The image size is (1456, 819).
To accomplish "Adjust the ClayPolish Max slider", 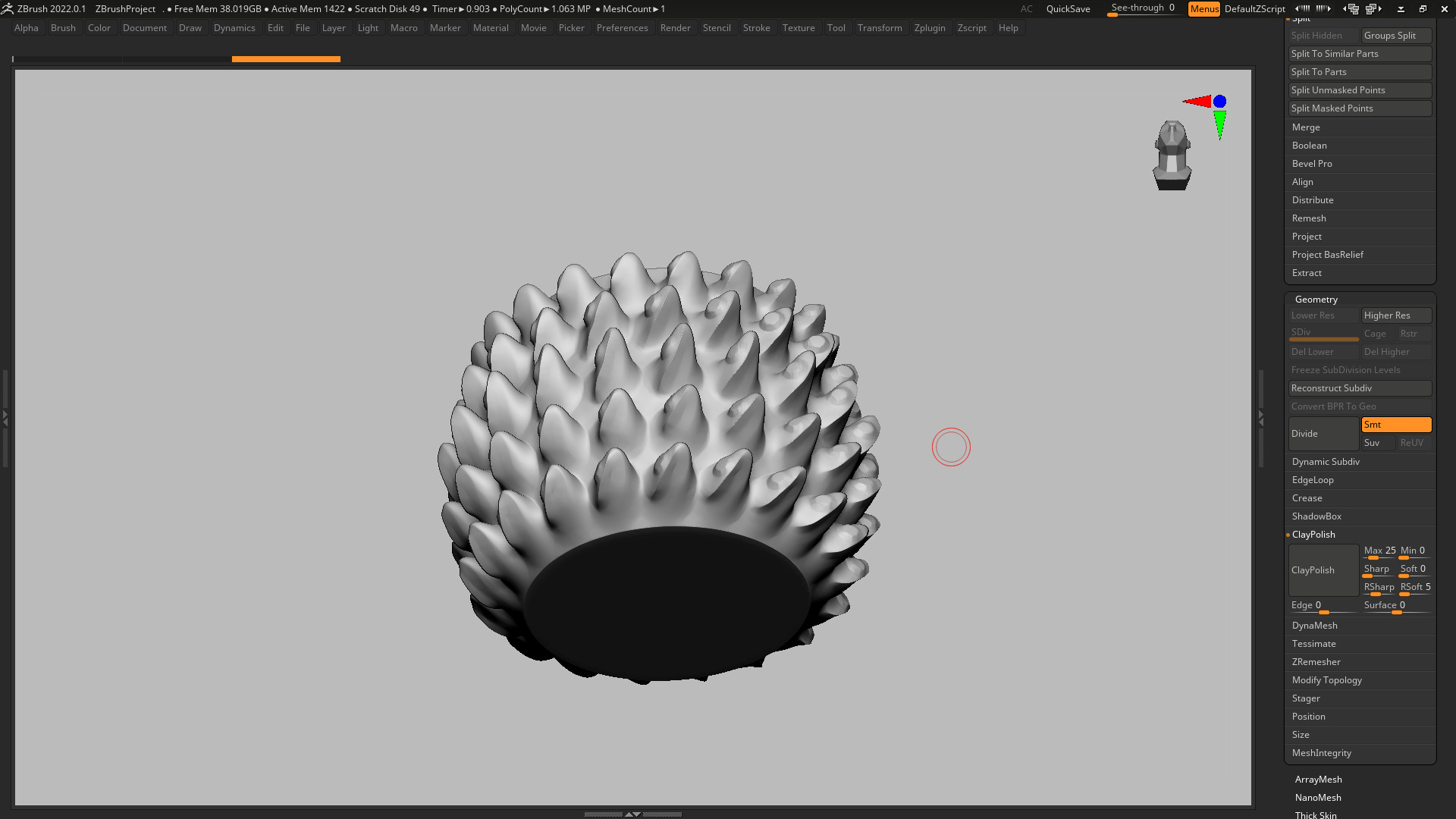I will pos(1379,552).
